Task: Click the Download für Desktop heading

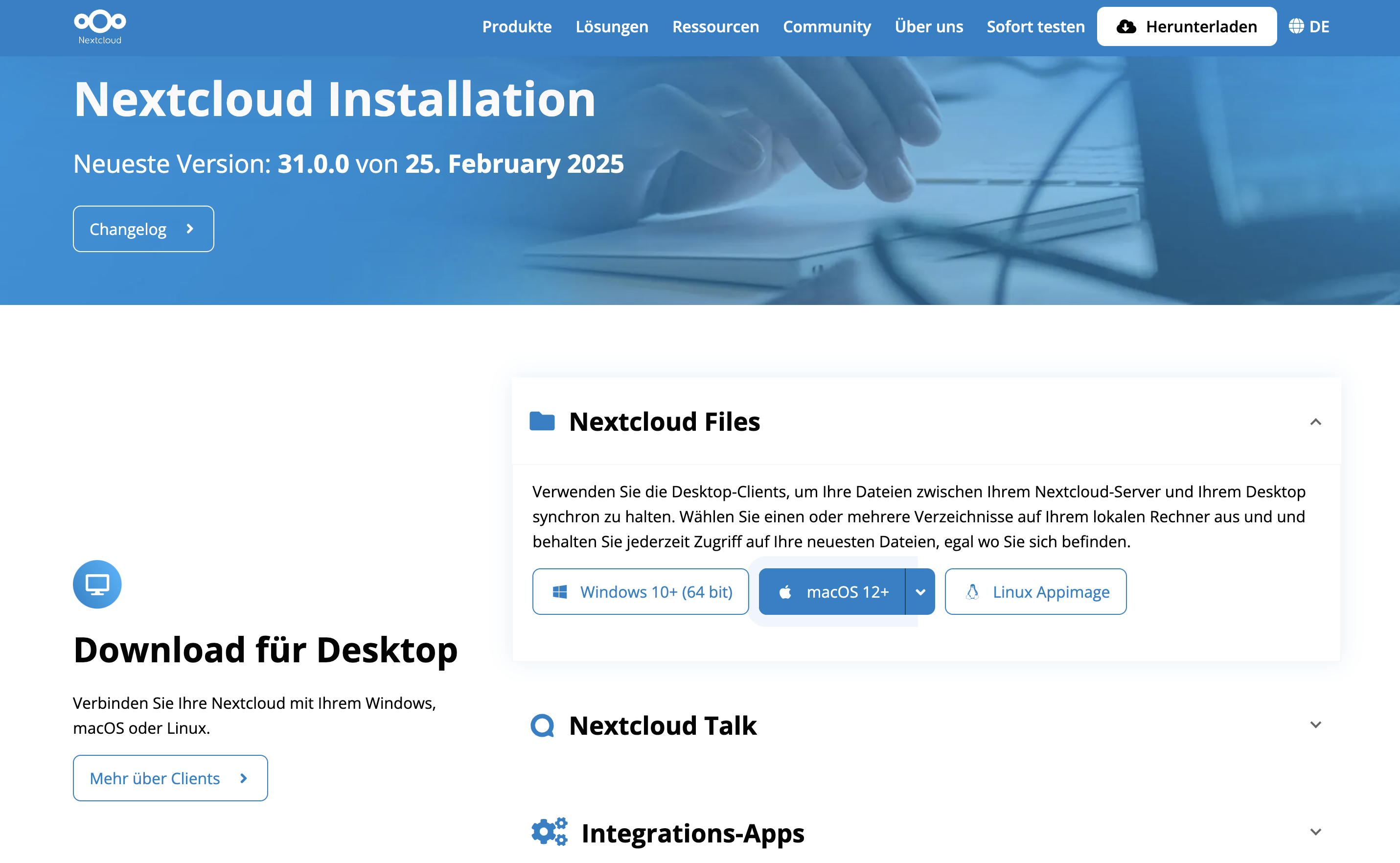Action: click(x=265, y=650)
